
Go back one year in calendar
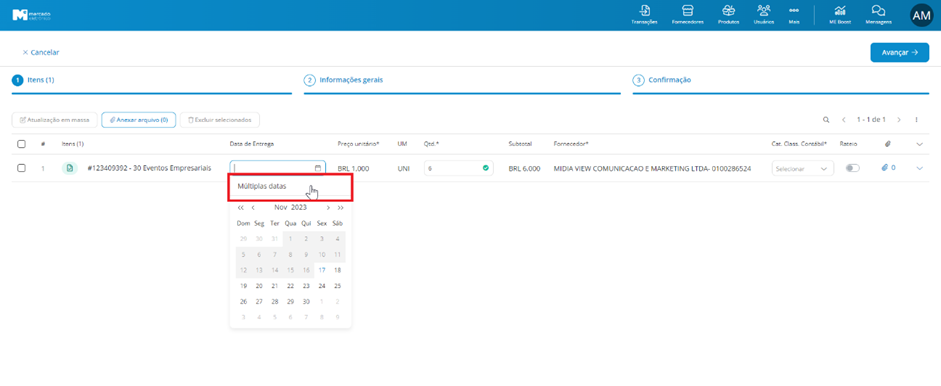point(241,208)
